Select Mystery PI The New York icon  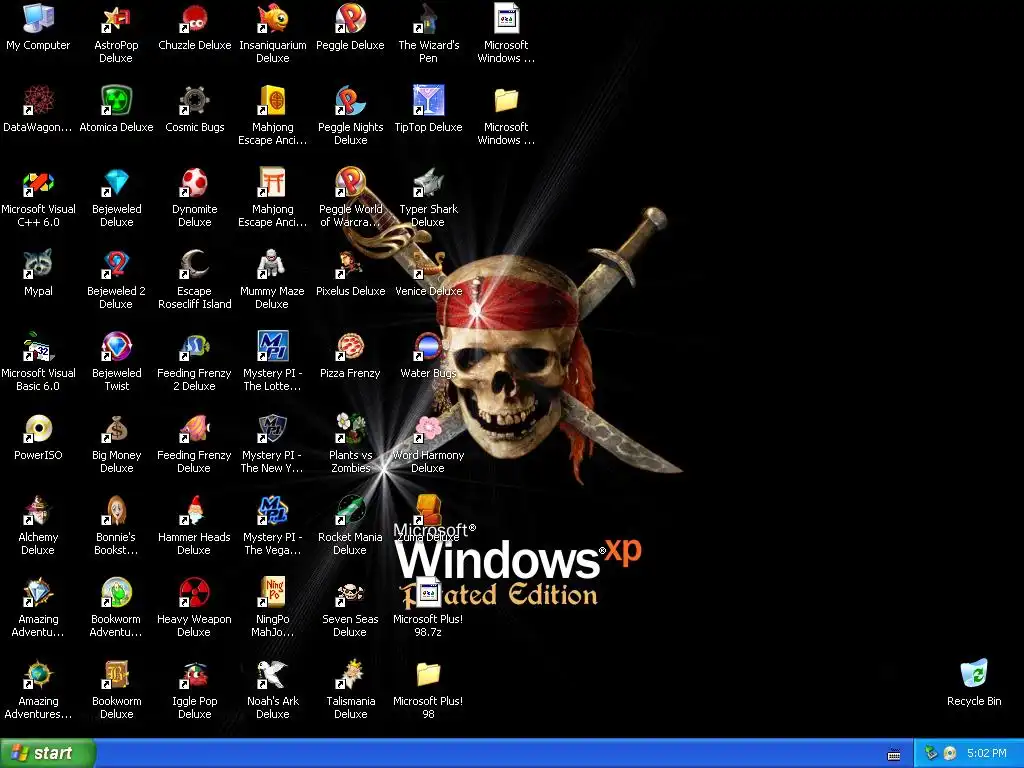pyautogui.click(x=272, y=428)
